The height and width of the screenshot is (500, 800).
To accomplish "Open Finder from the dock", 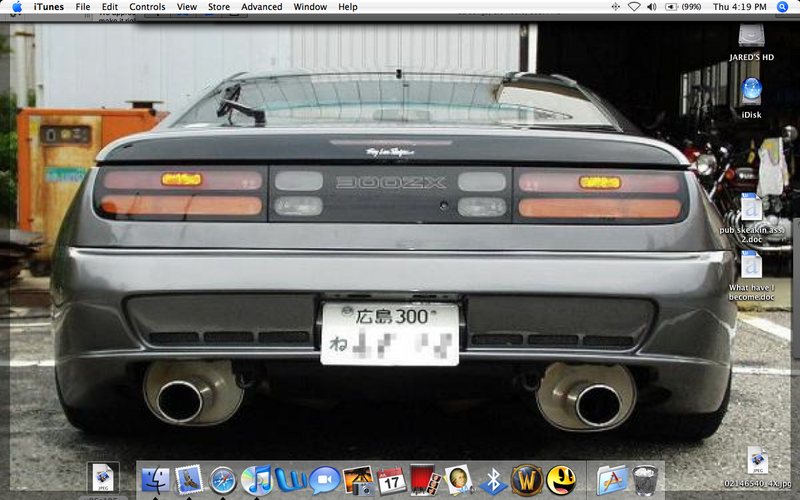I will pyautogui.click(x=156, y=480).
